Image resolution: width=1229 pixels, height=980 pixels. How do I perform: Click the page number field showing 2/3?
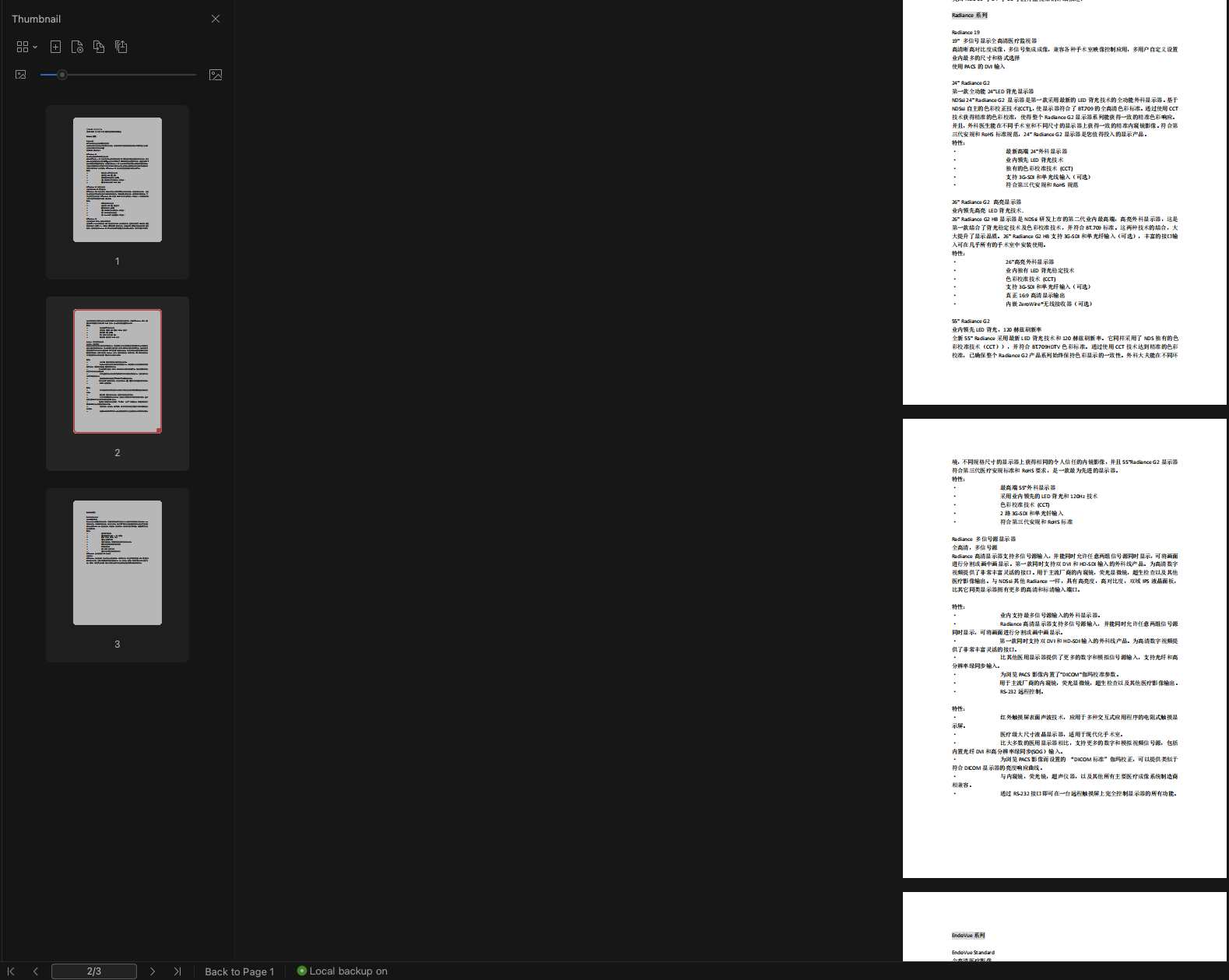94,971
